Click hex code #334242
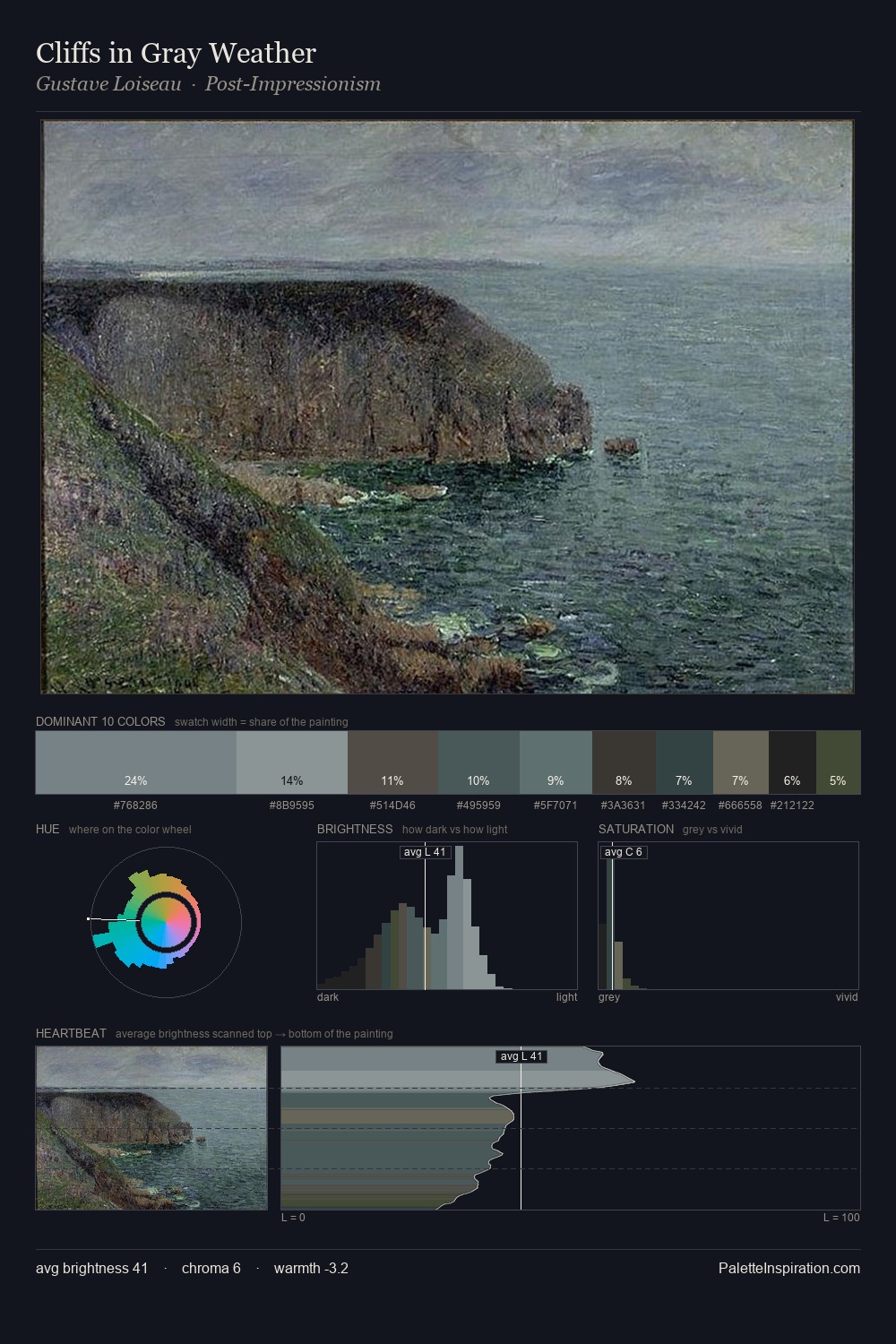 684,806
